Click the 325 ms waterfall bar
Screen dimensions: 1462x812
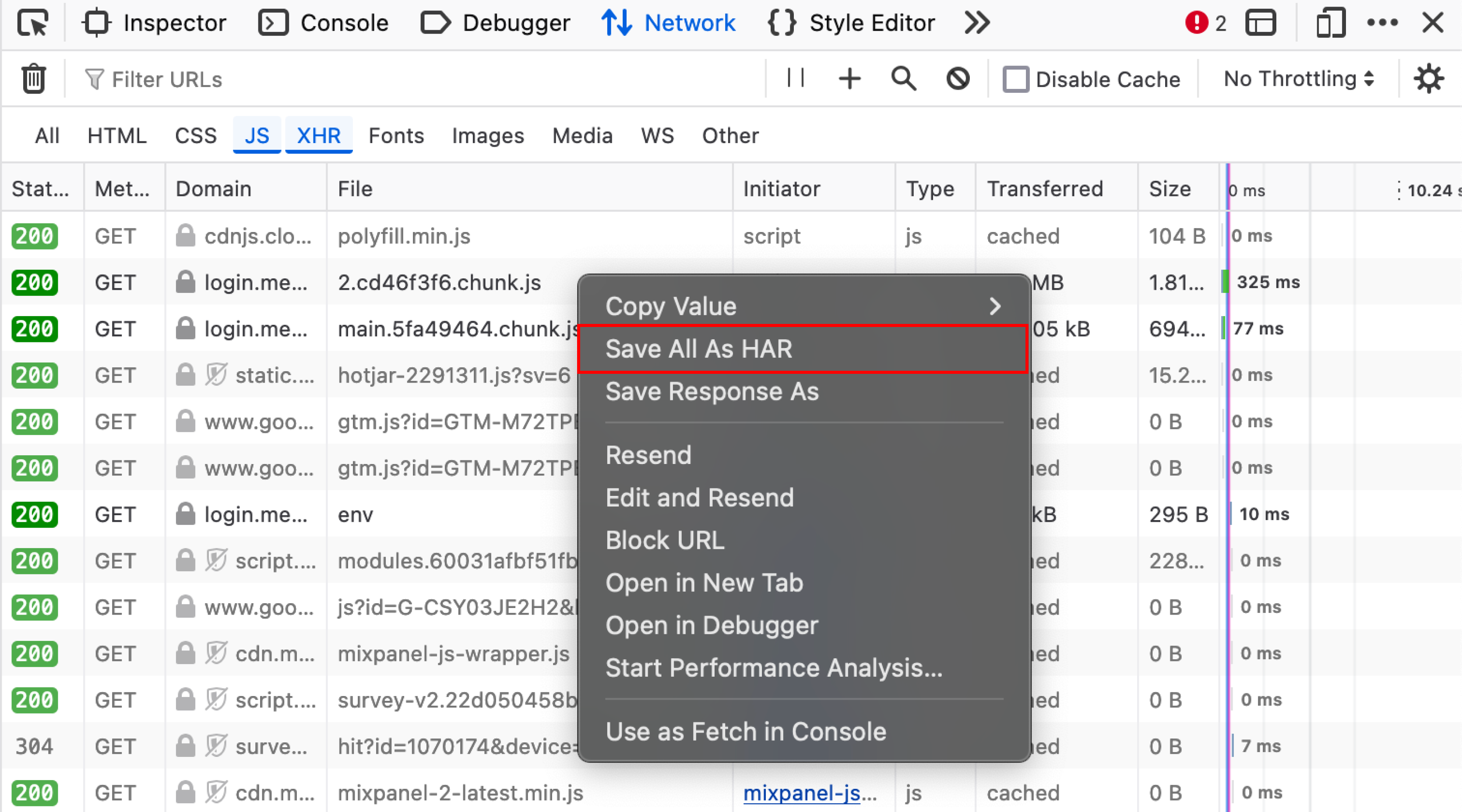click(1225, 282)
